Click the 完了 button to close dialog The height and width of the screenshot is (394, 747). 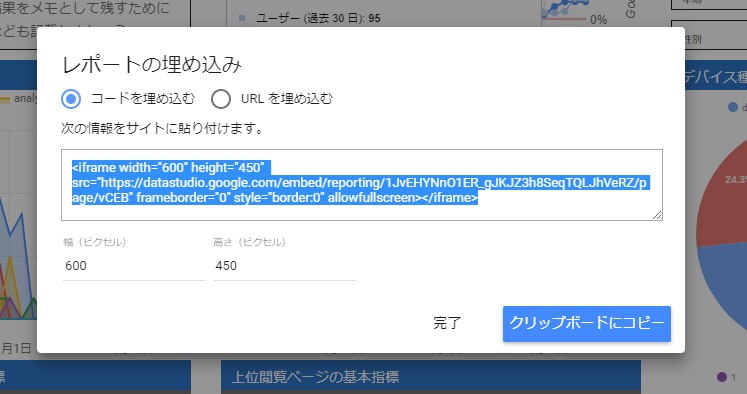coord(447,323)
